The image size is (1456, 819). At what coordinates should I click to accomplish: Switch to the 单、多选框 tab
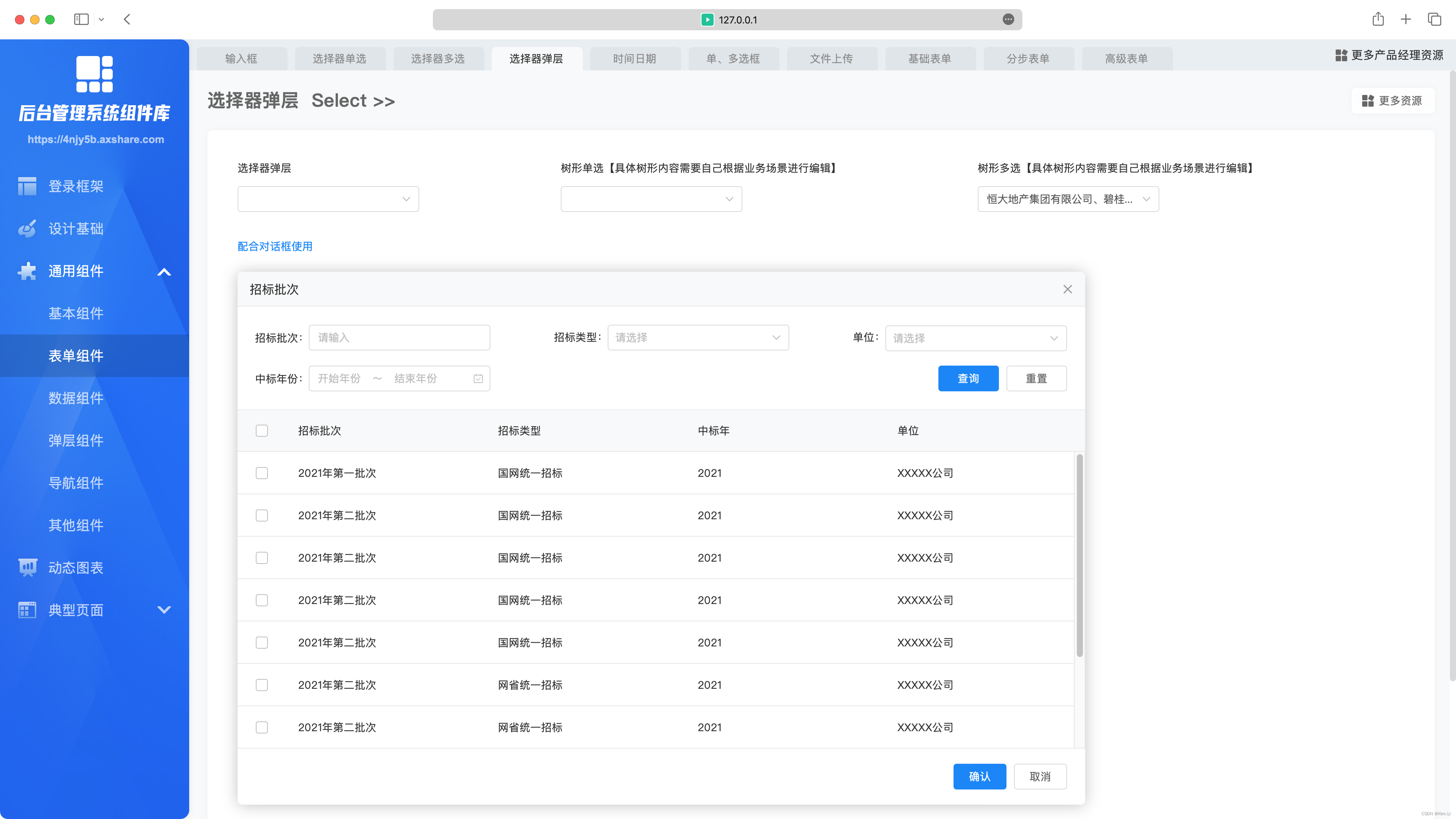point(733,59)
